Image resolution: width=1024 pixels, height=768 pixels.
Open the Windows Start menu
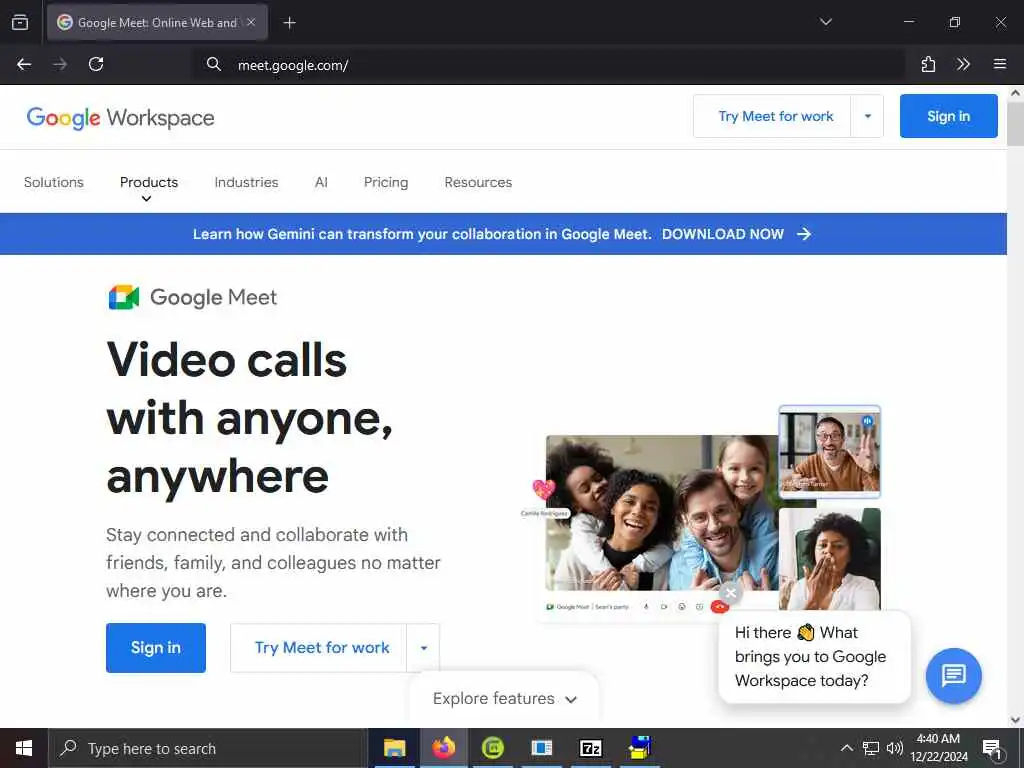(x=24, y=748)
